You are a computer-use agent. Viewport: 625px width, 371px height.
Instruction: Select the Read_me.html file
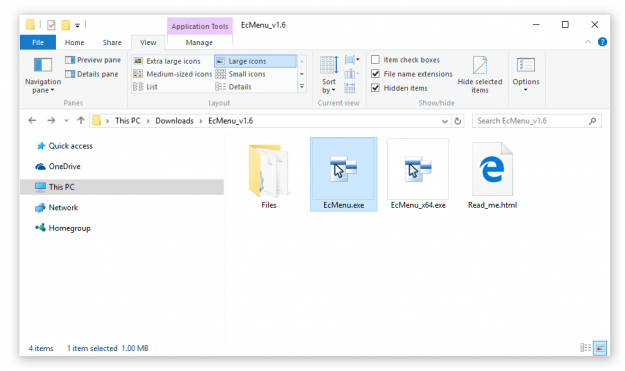[492, 176]
